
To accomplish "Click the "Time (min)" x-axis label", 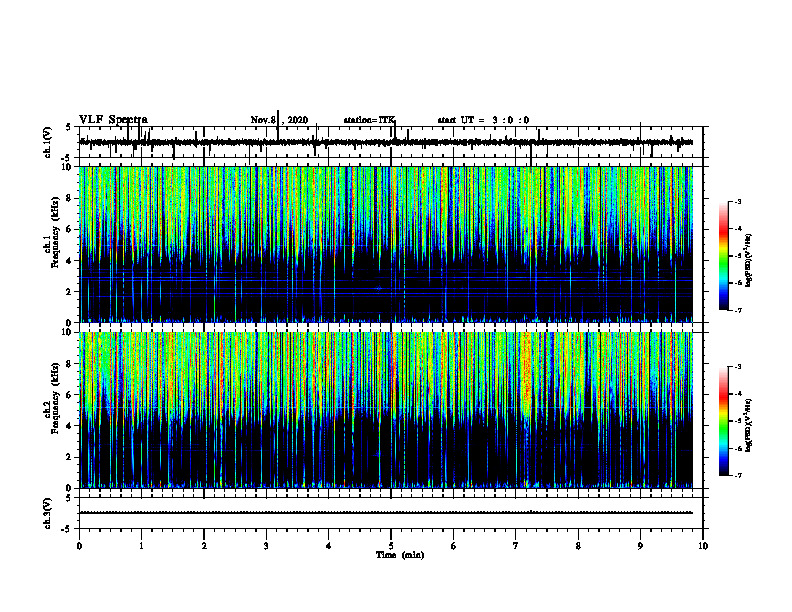I will click(400, 555).
